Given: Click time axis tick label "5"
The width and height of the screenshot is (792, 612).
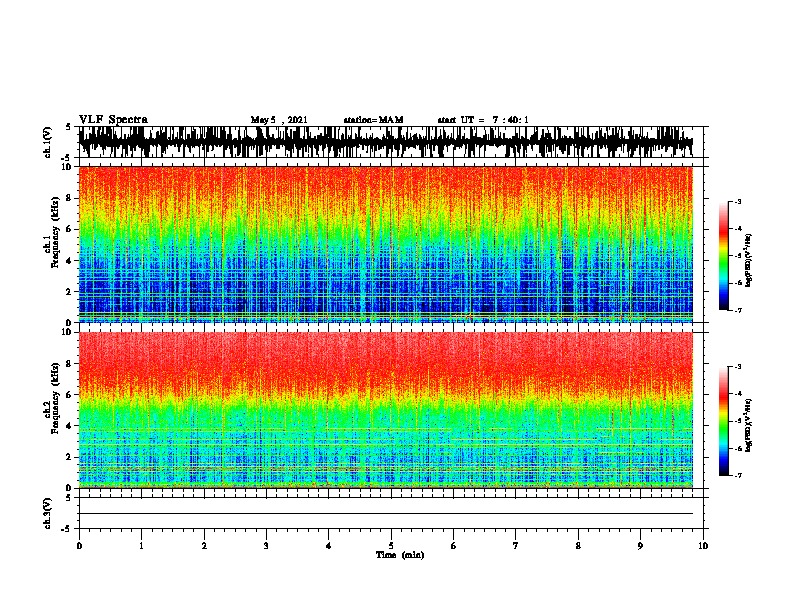Looking at the screenshot, I should [x=391, y=546].
